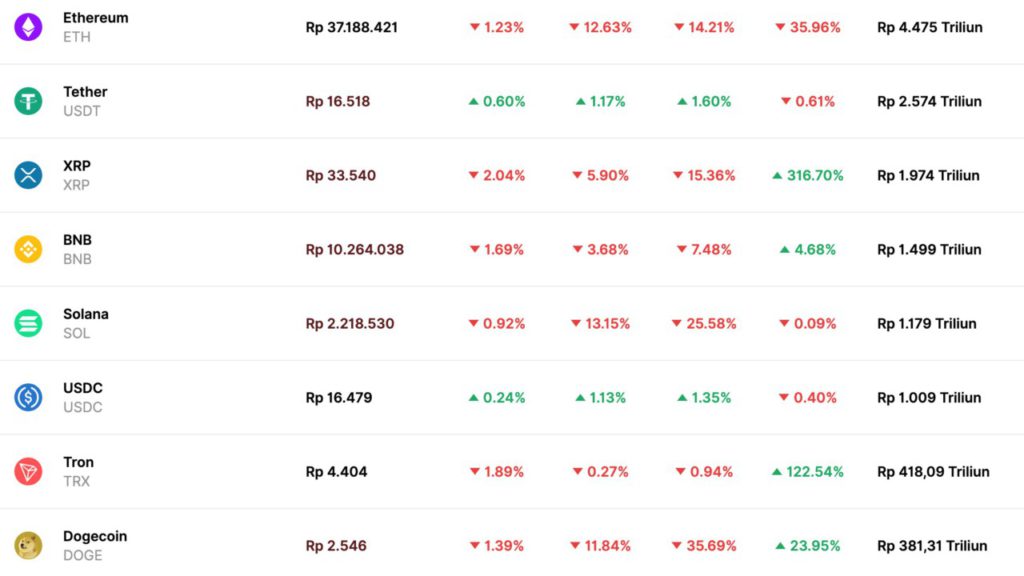Select the Solana SOL name
The width and height of the screenshot is (1024, 576).
click(x=86, y=323)
